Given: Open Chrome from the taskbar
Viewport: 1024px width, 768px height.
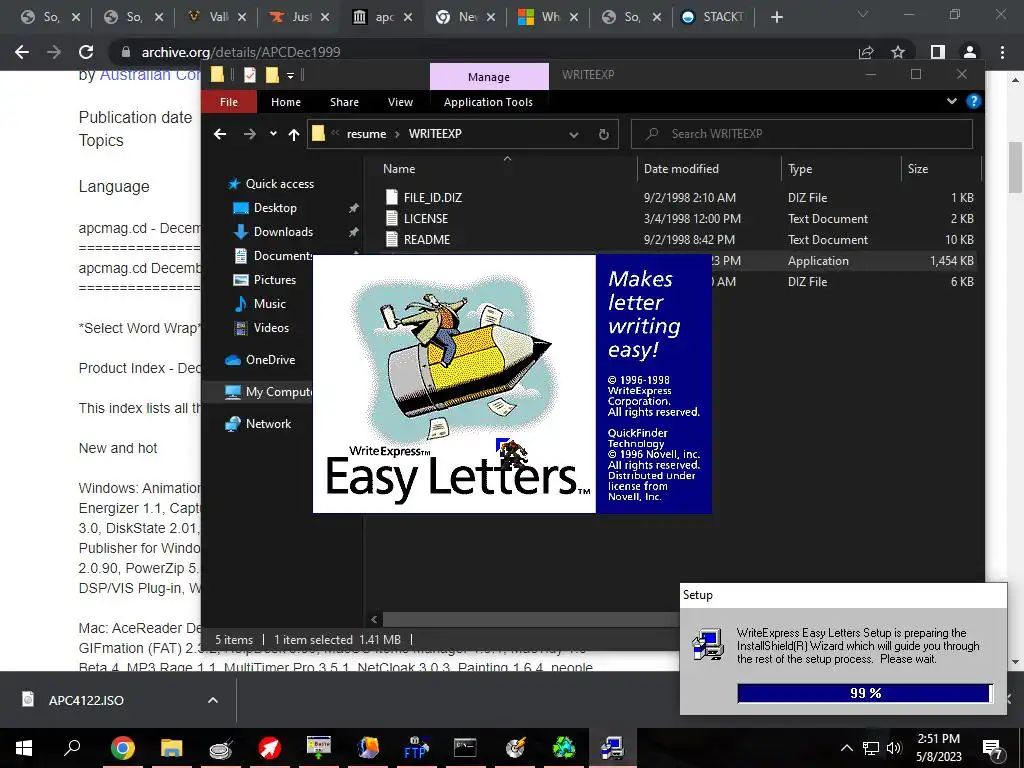Looking at the screenshot, I should pyautogui.click(x=122, y=748).
